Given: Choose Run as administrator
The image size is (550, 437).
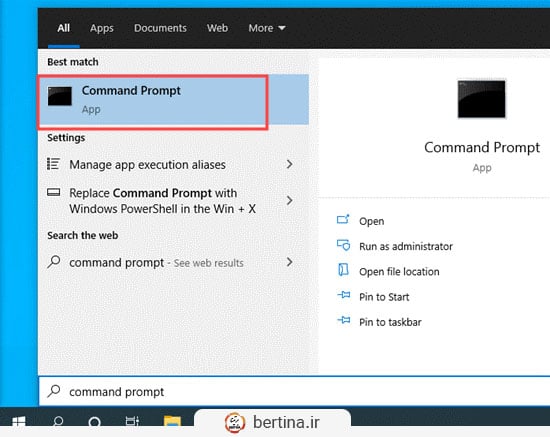Looking at the screenshot, I should point(406,247).
